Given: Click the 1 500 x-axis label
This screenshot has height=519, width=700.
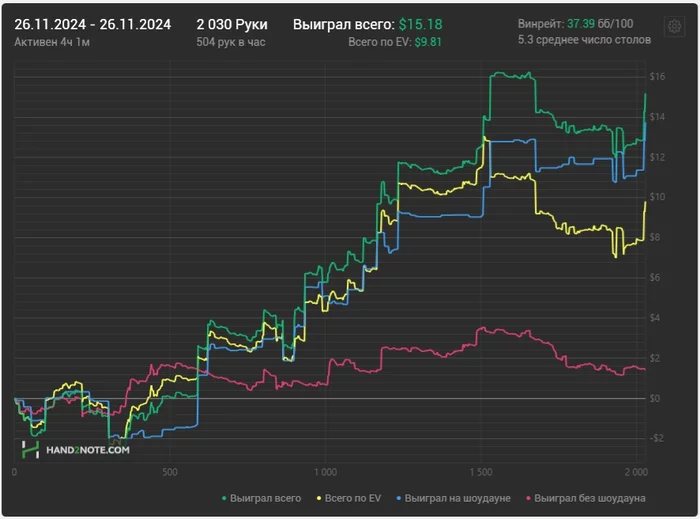Looking at the screenshot, I should [481, 472].
